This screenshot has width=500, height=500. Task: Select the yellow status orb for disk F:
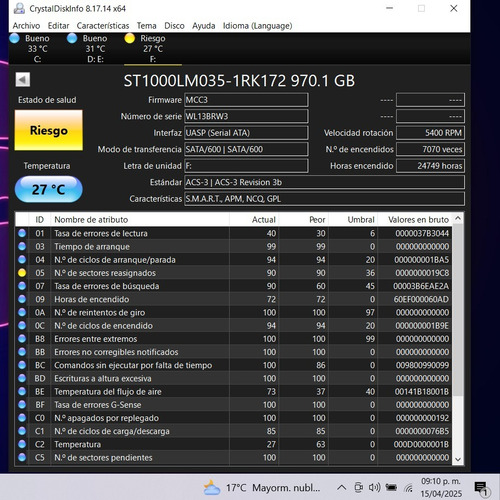pos(129,38)
